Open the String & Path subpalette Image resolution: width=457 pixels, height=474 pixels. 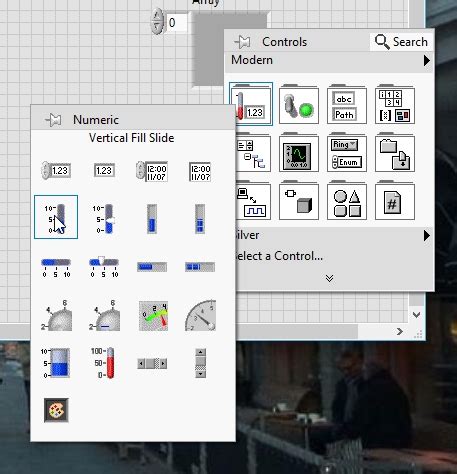347,105
